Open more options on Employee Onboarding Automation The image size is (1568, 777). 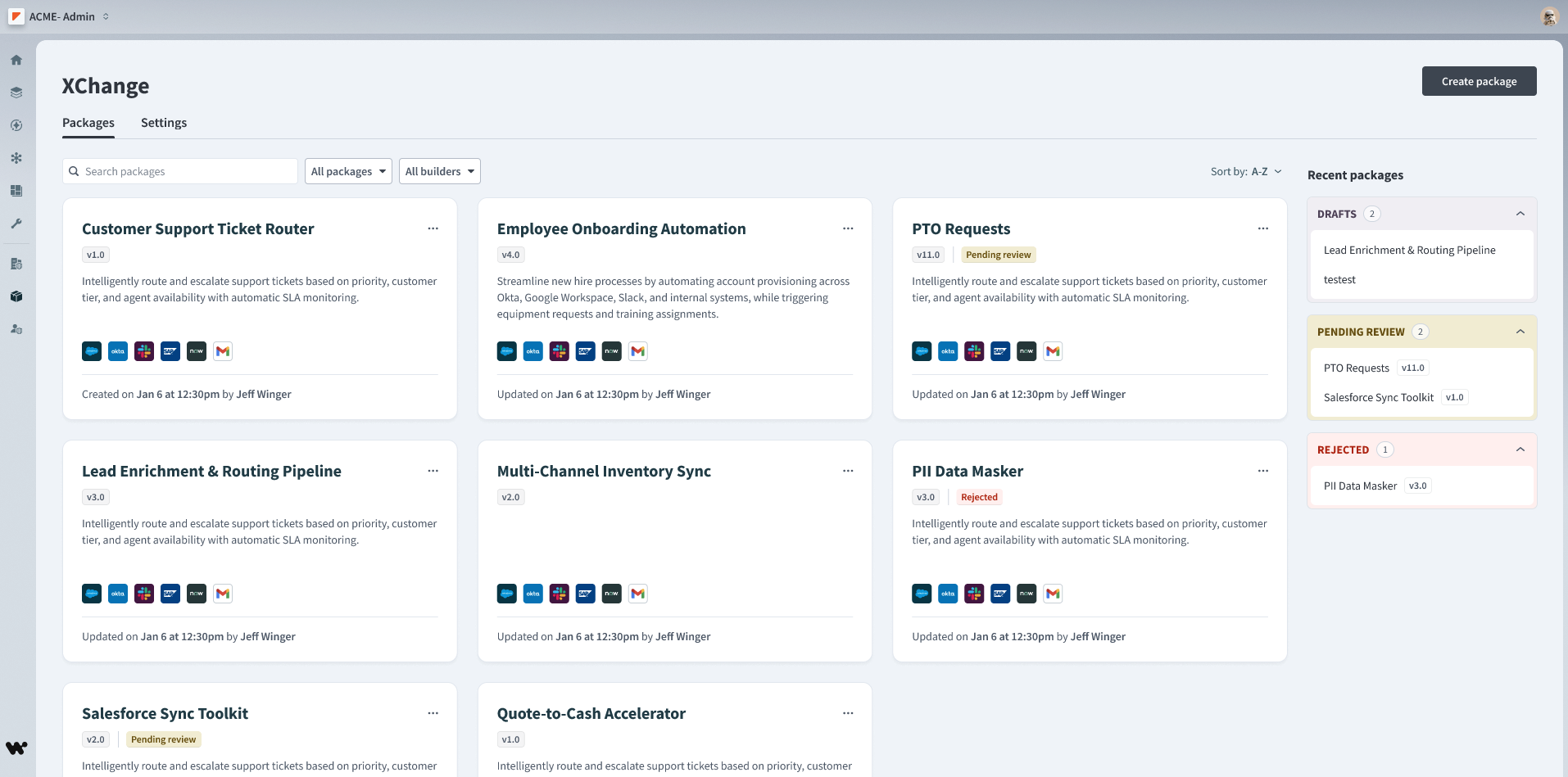[848, 228]
